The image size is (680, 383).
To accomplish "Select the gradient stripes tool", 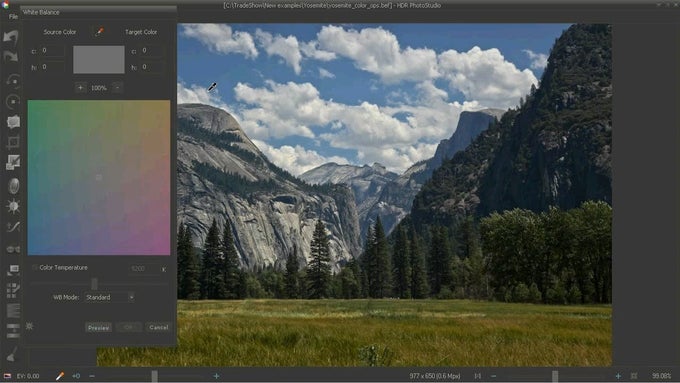I will tap(13, 311).
